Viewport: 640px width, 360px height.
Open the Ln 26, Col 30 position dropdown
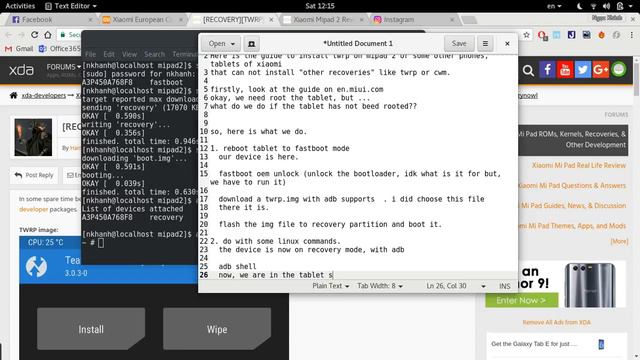(x=456, y=286)
